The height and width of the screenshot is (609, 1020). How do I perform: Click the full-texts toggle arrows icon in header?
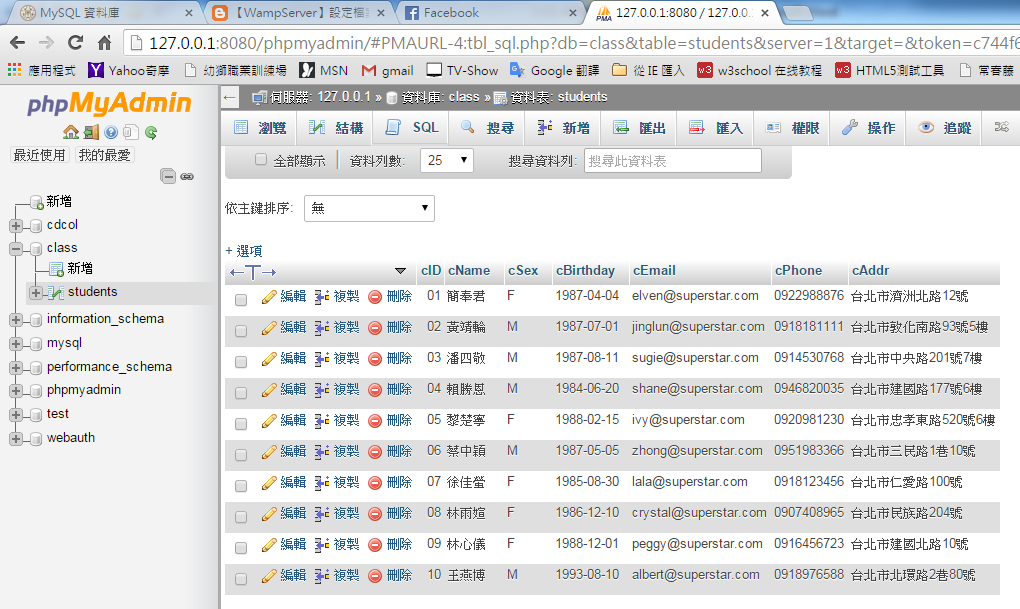coord(253,272)
